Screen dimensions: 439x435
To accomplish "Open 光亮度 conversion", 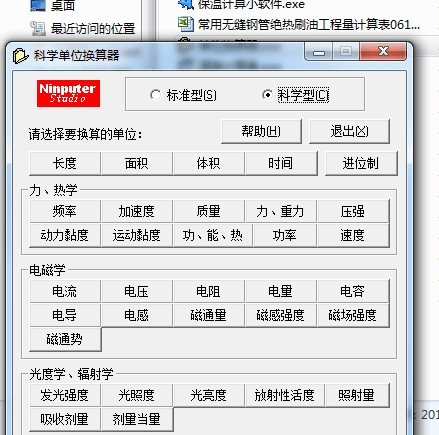I will pos(209,395).
